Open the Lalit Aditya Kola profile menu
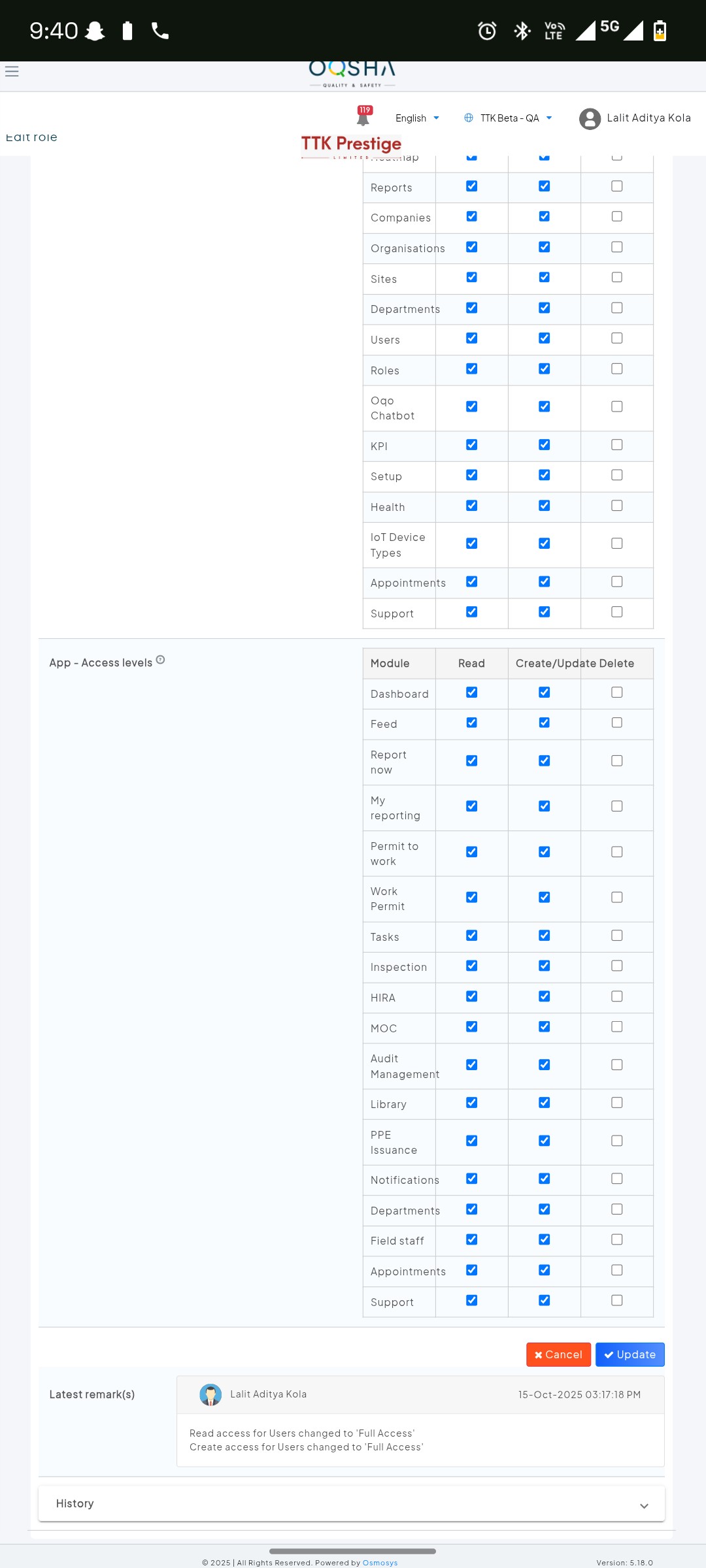The height and width of the screenshot is (1568, 706). [648, 118]
